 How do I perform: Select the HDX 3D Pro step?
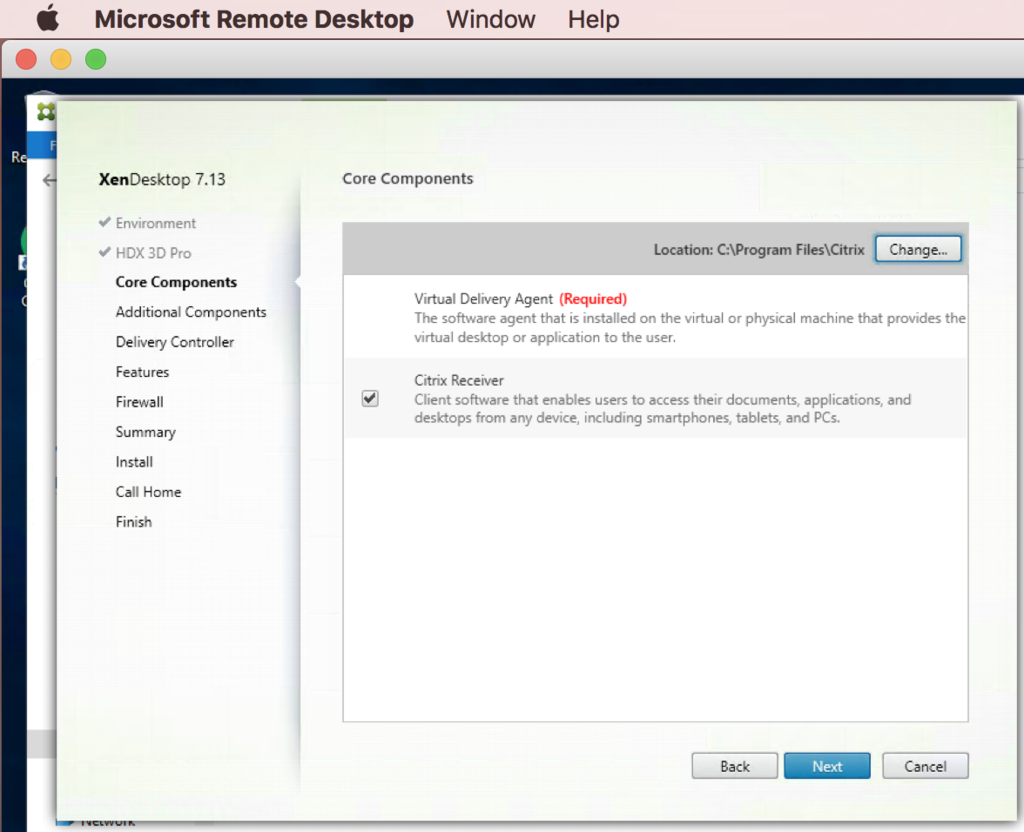(153, 253)
